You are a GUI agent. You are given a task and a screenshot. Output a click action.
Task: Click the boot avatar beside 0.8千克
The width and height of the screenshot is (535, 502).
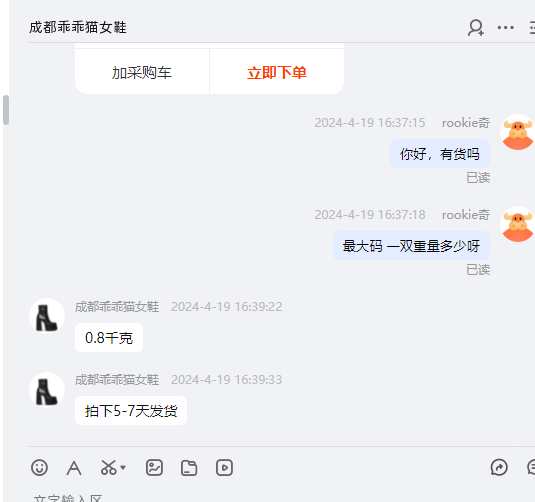[47, 316]
